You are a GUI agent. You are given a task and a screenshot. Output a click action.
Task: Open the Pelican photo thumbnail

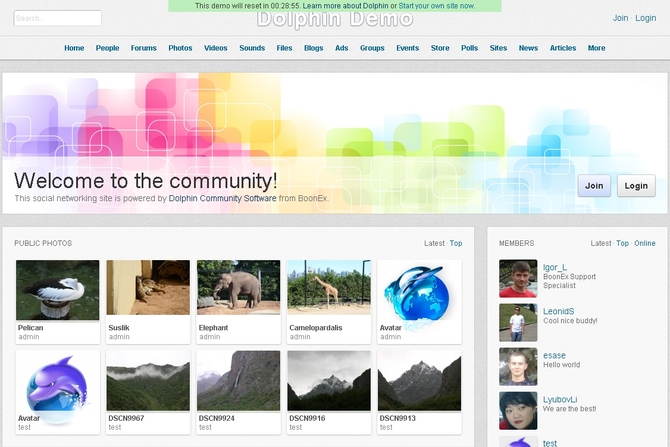[58, 290]
